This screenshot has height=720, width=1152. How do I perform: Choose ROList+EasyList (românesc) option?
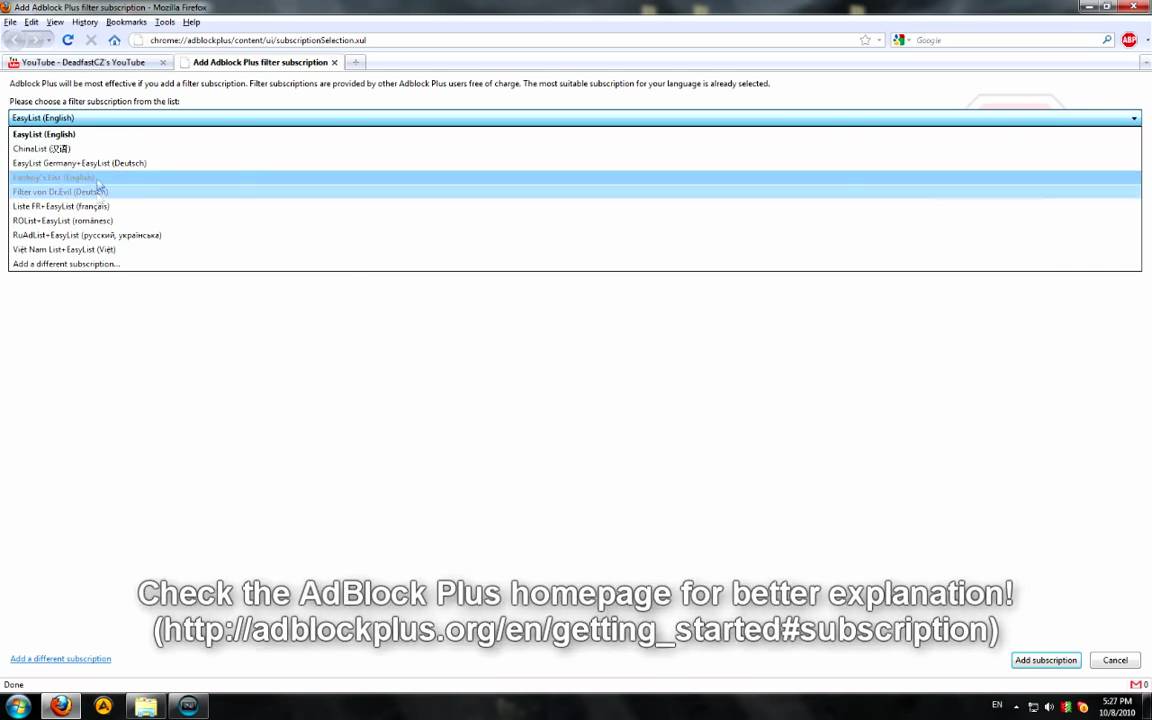pos(575,220)
